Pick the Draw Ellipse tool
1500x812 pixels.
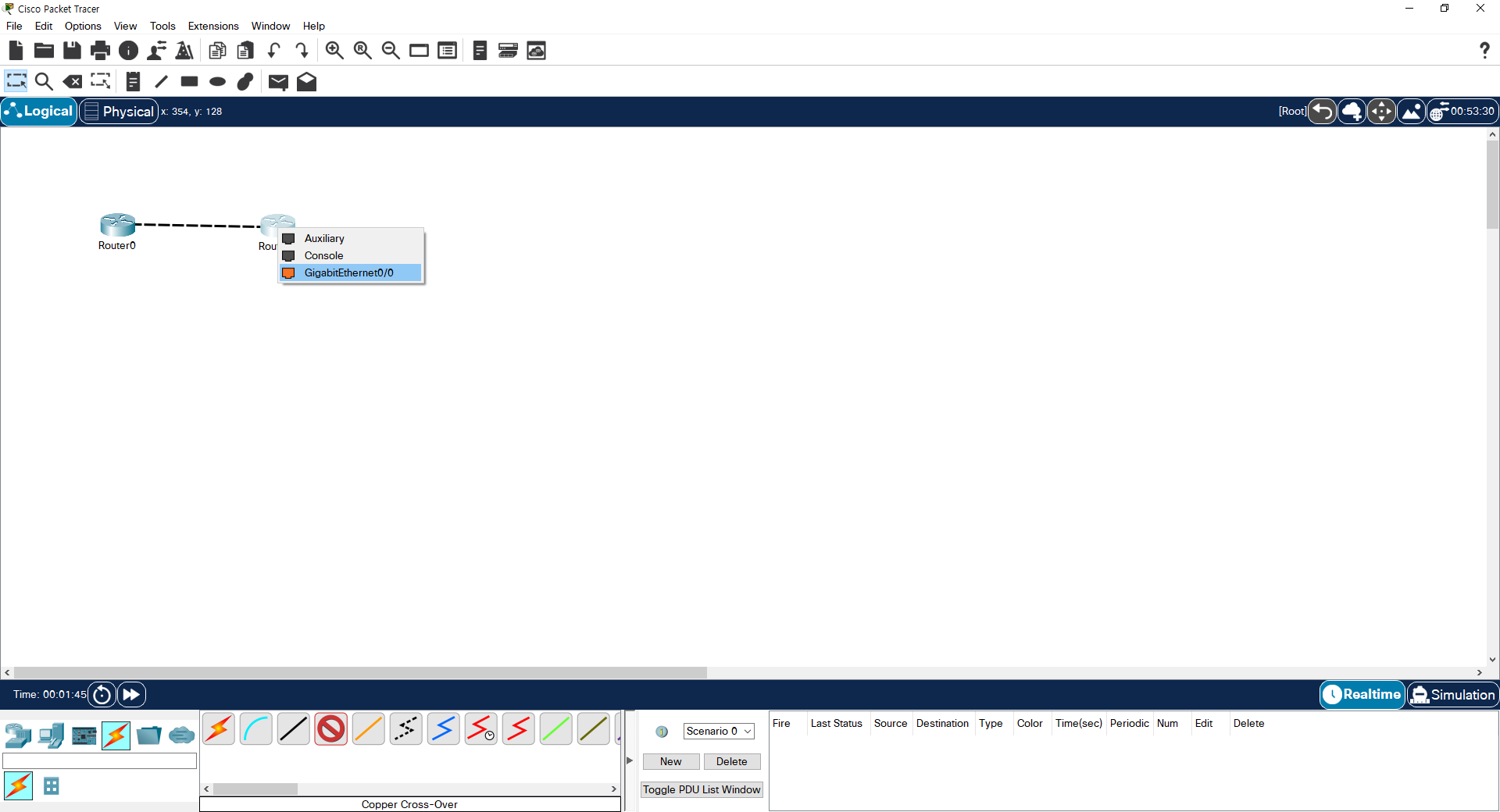[x=217, y=81]
